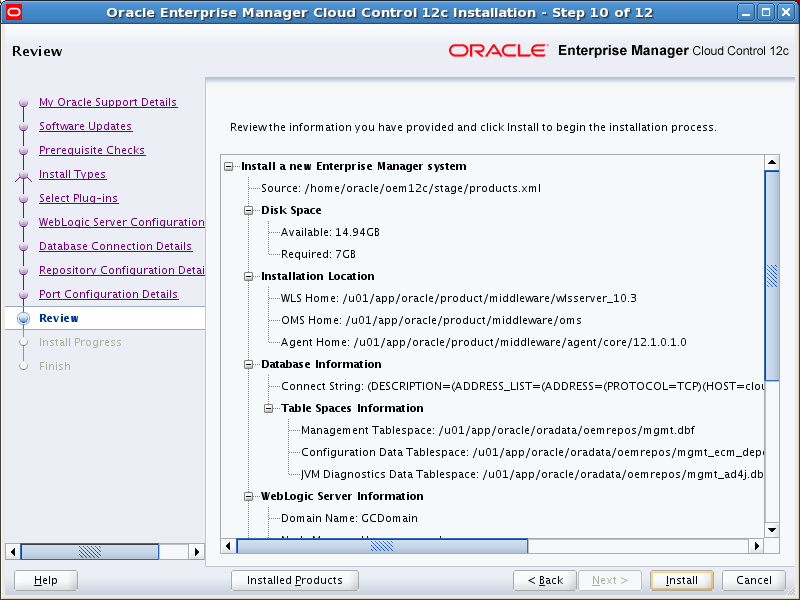Click the review pane horizontal scrollbar thumb

(382, 546)
